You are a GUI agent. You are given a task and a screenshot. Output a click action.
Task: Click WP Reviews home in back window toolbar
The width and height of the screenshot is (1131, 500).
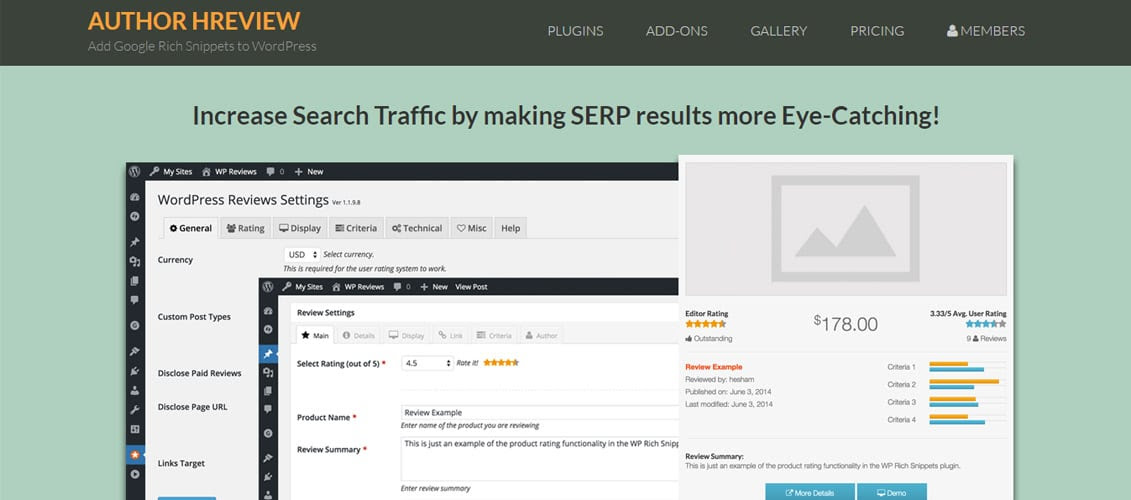(229, 172)
